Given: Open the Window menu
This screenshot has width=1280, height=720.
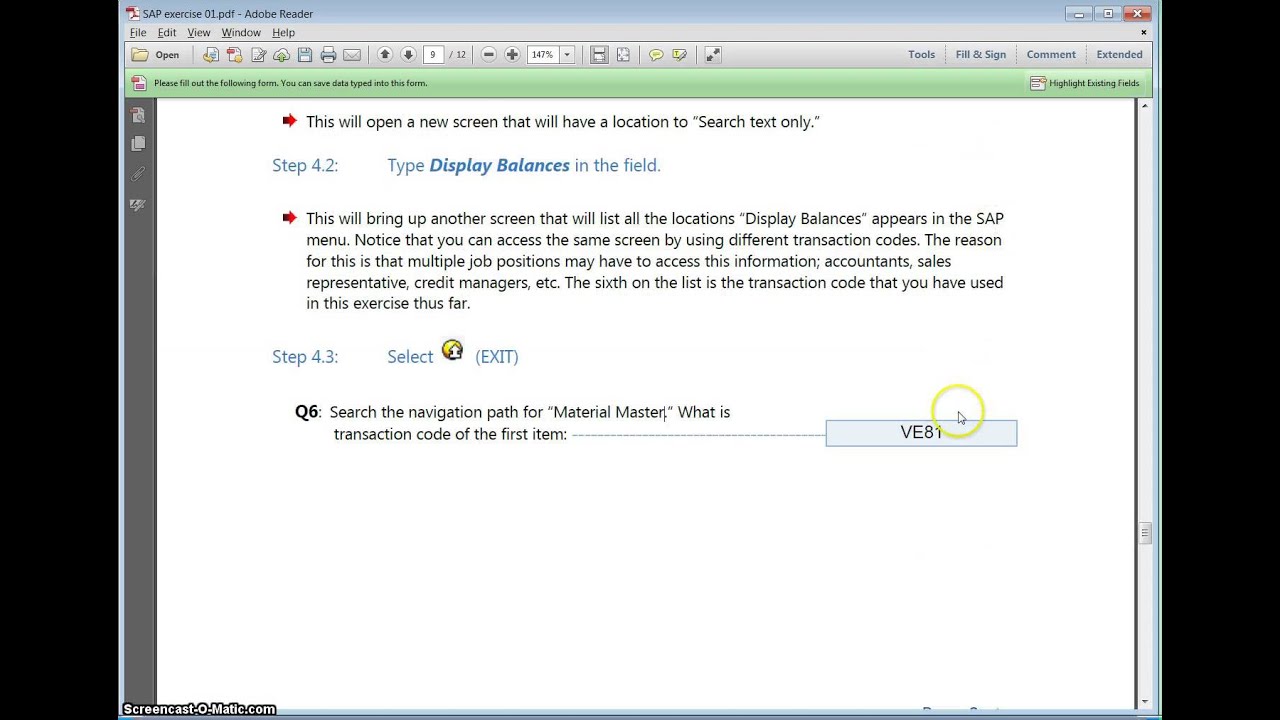Looking at the screenshot, I should pyautogui.click(x=241, y=33).
